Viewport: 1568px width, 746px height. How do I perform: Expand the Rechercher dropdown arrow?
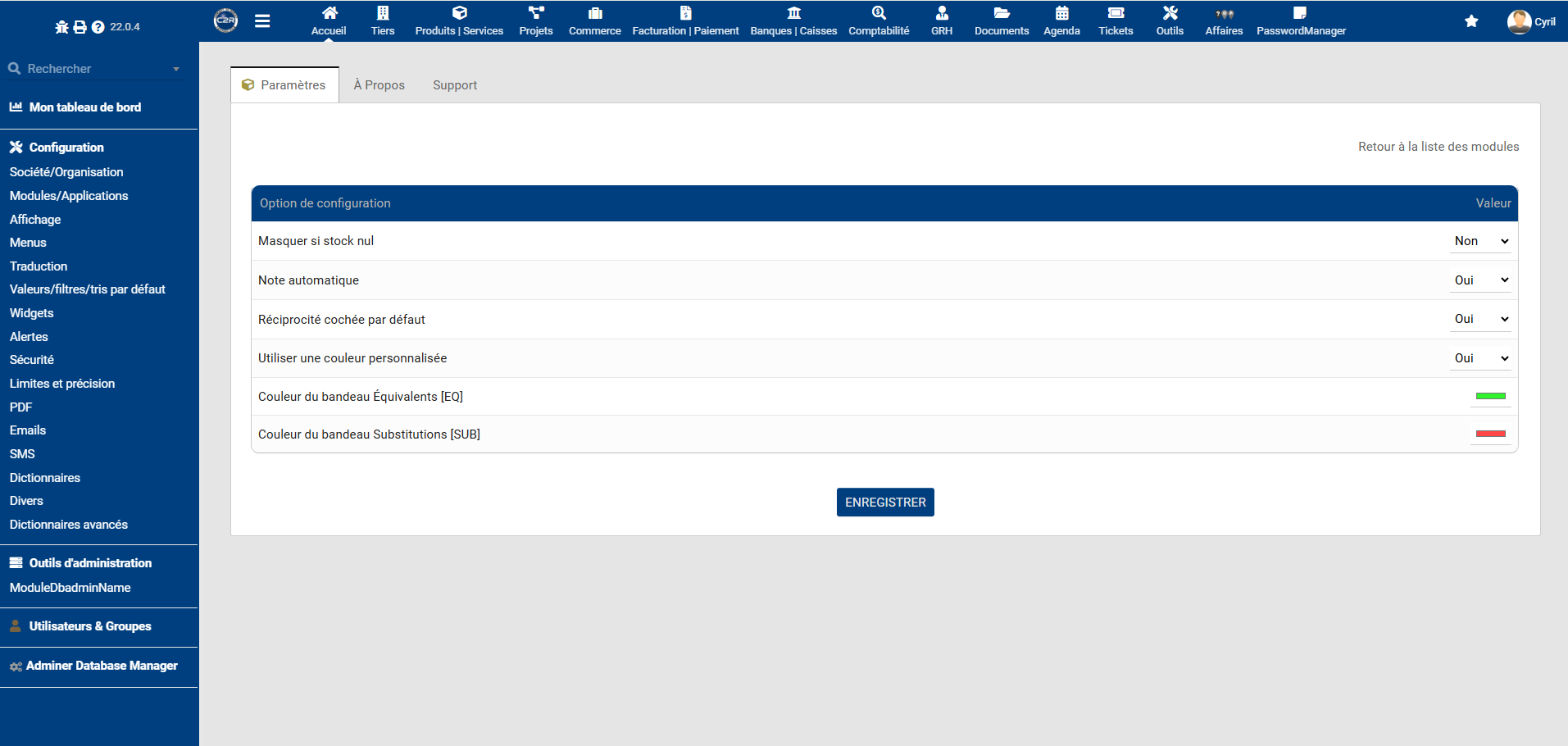point(176,69)
